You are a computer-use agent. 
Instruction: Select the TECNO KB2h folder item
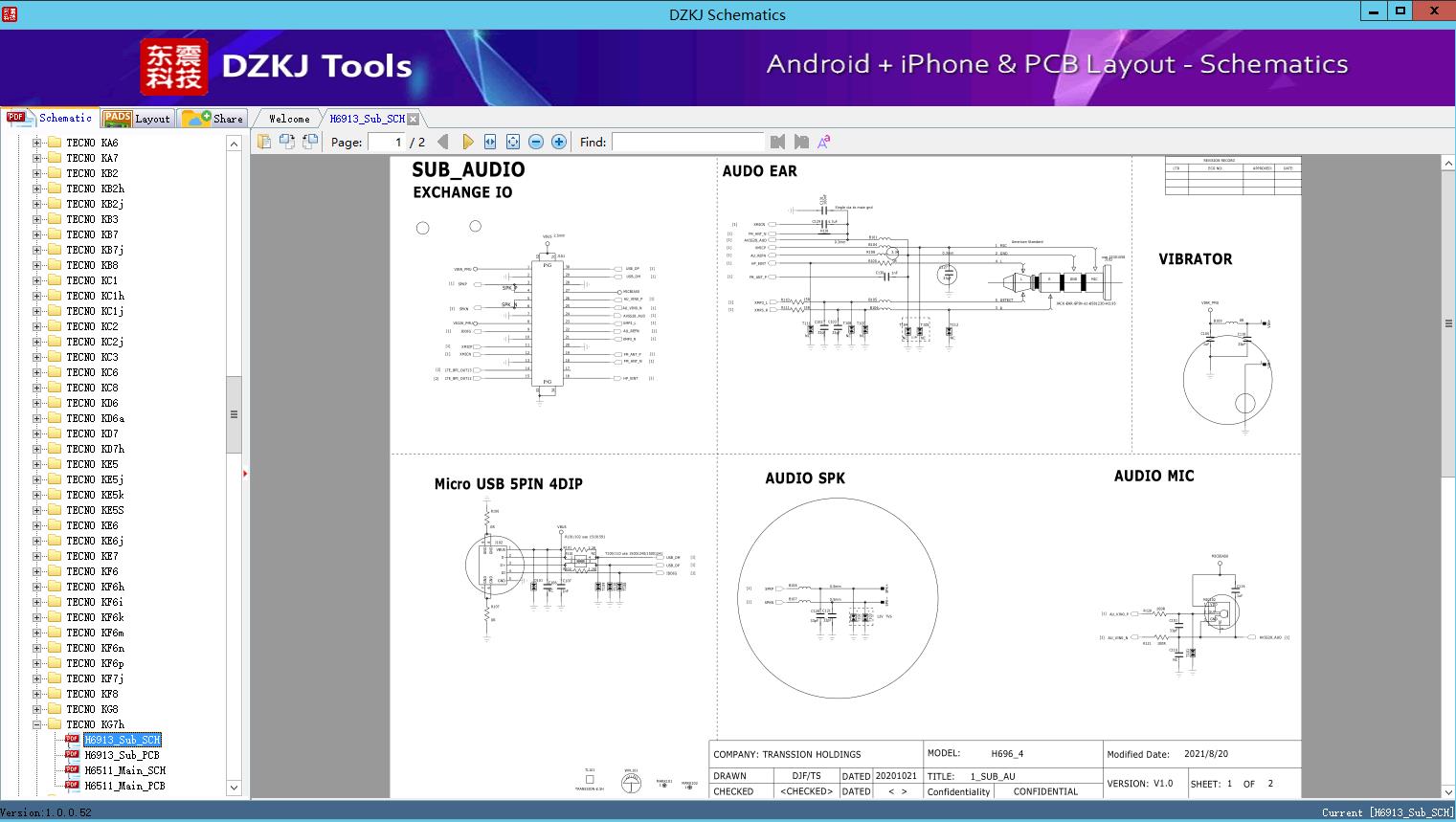coord(95,189)
